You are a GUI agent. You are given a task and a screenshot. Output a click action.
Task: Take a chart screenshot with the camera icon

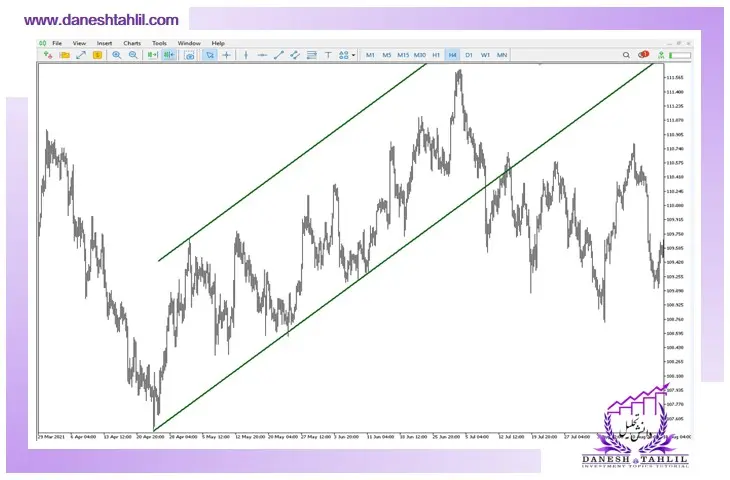click(189, 55)
